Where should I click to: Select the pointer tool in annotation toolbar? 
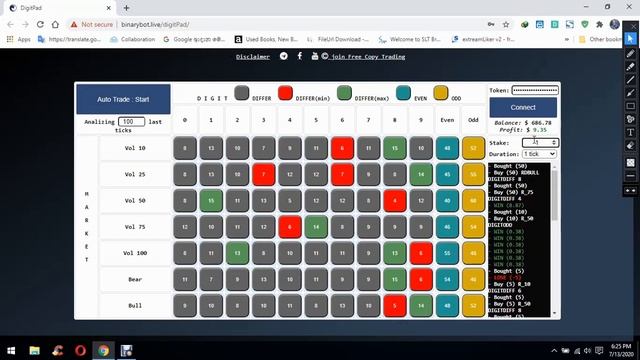[631, 38]
